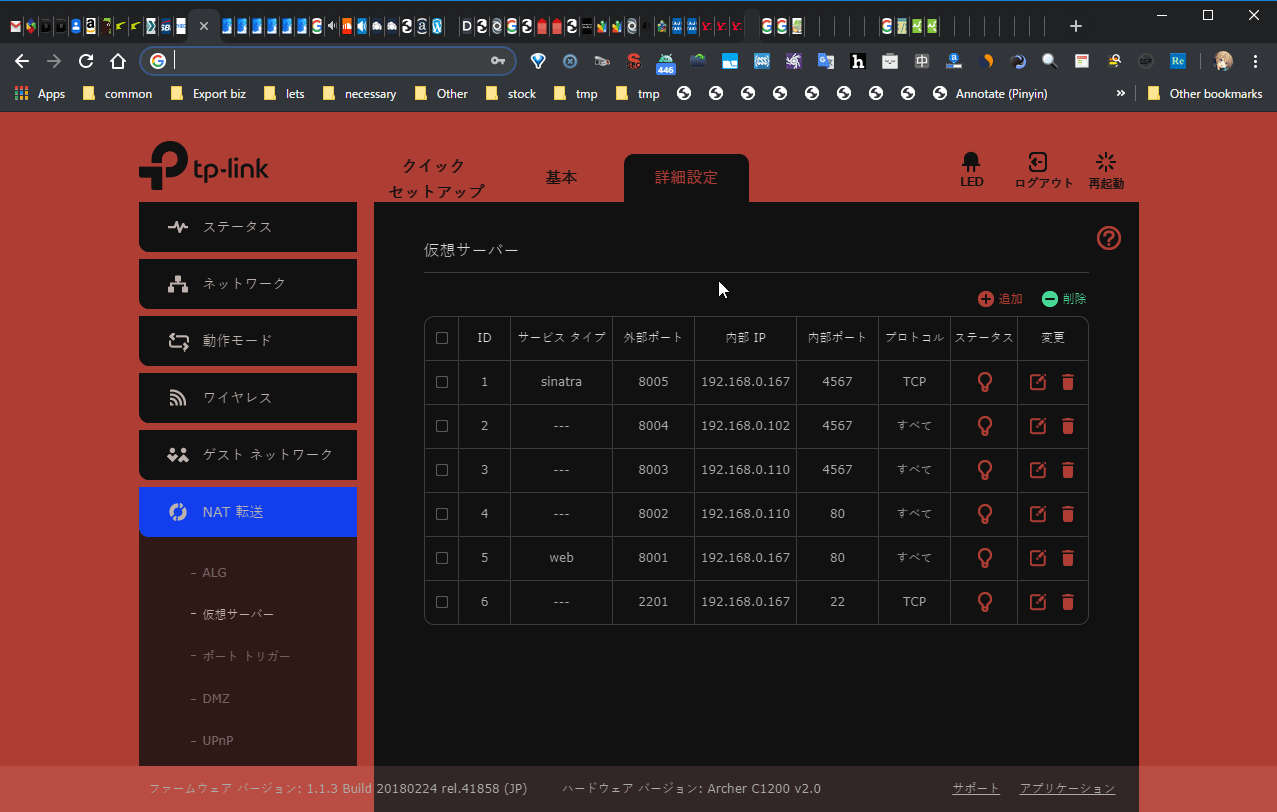
Task: Click the logout icon
Action: [x=1038, y=163]
